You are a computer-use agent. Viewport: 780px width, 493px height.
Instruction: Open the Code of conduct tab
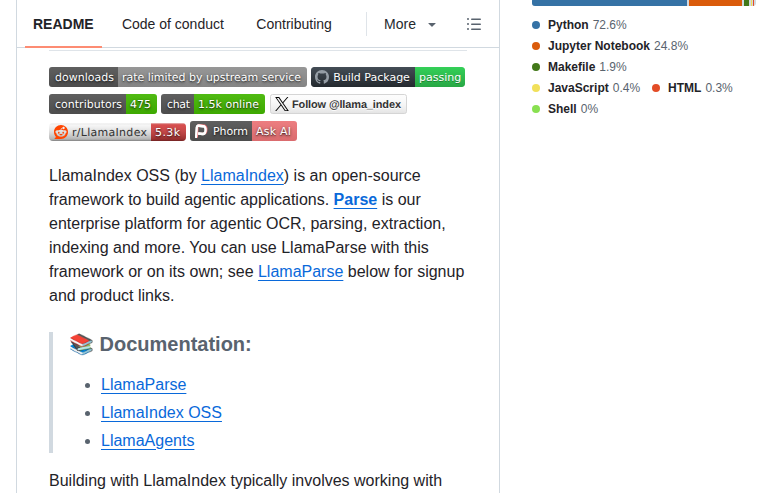pyautogui.click(x=173, y=24)
